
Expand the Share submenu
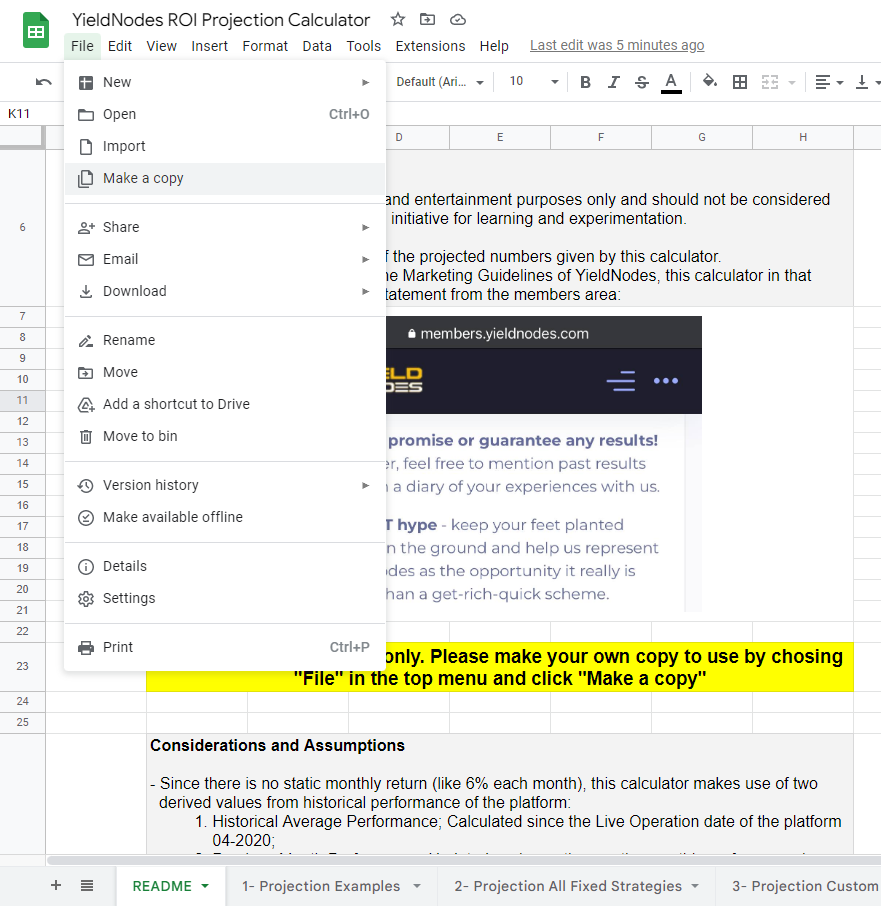[x=225, y=227]
